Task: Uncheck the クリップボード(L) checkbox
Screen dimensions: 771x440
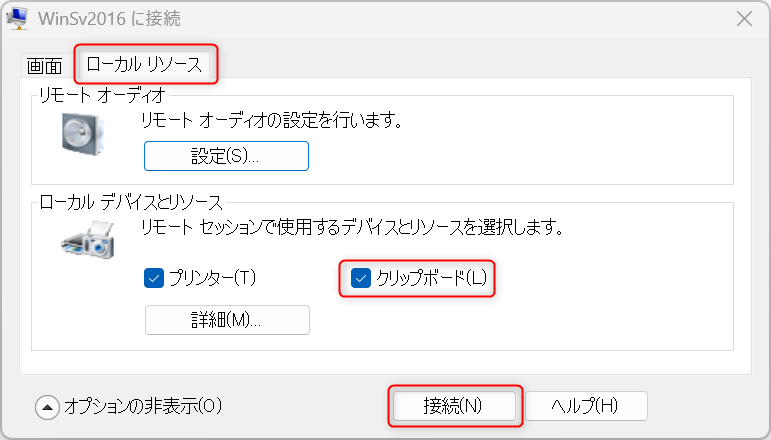Action: tap(362, 278)
